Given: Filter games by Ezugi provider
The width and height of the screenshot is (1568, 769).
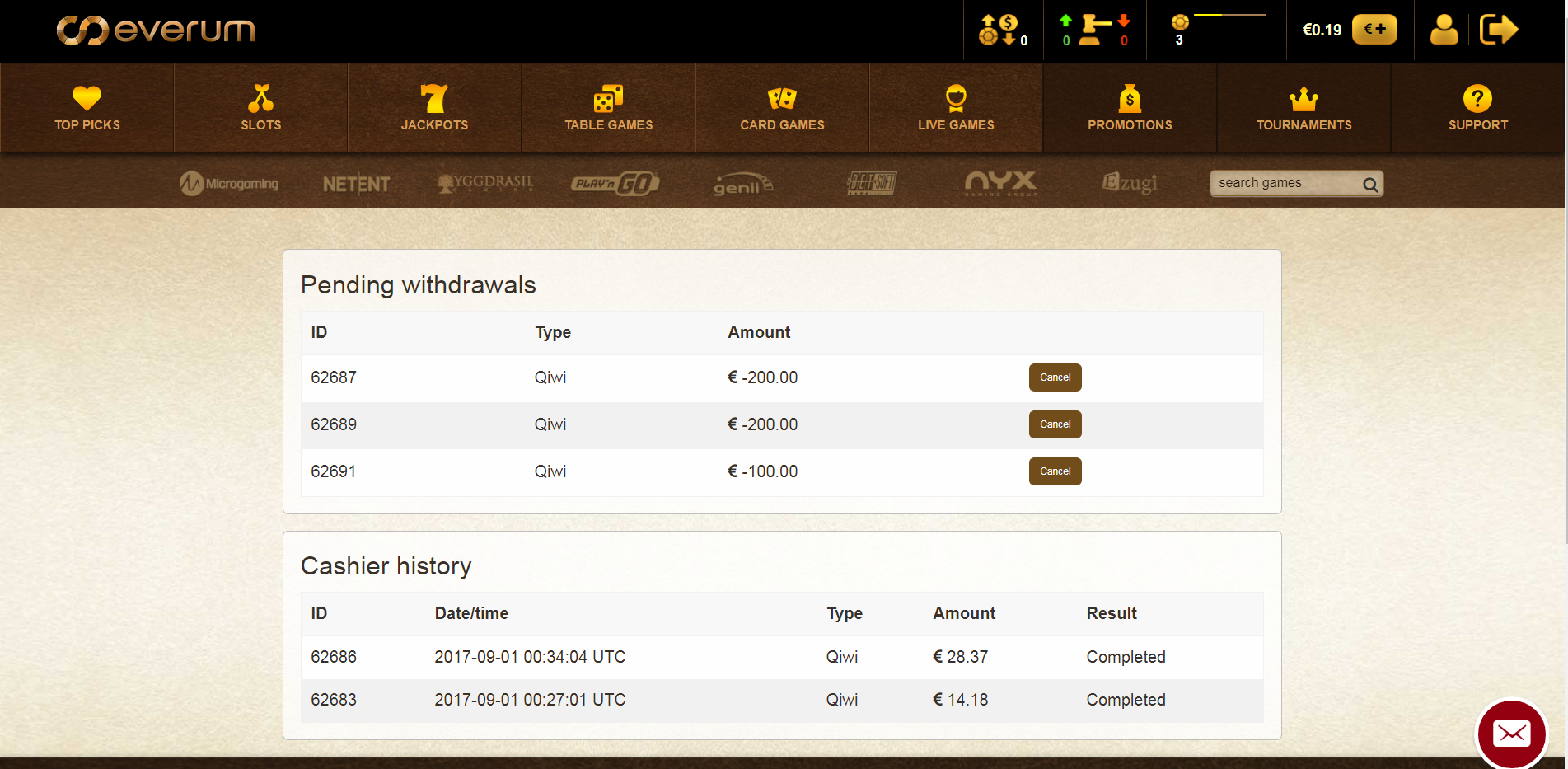Looking at the screenshot, I should (1130, 183).
